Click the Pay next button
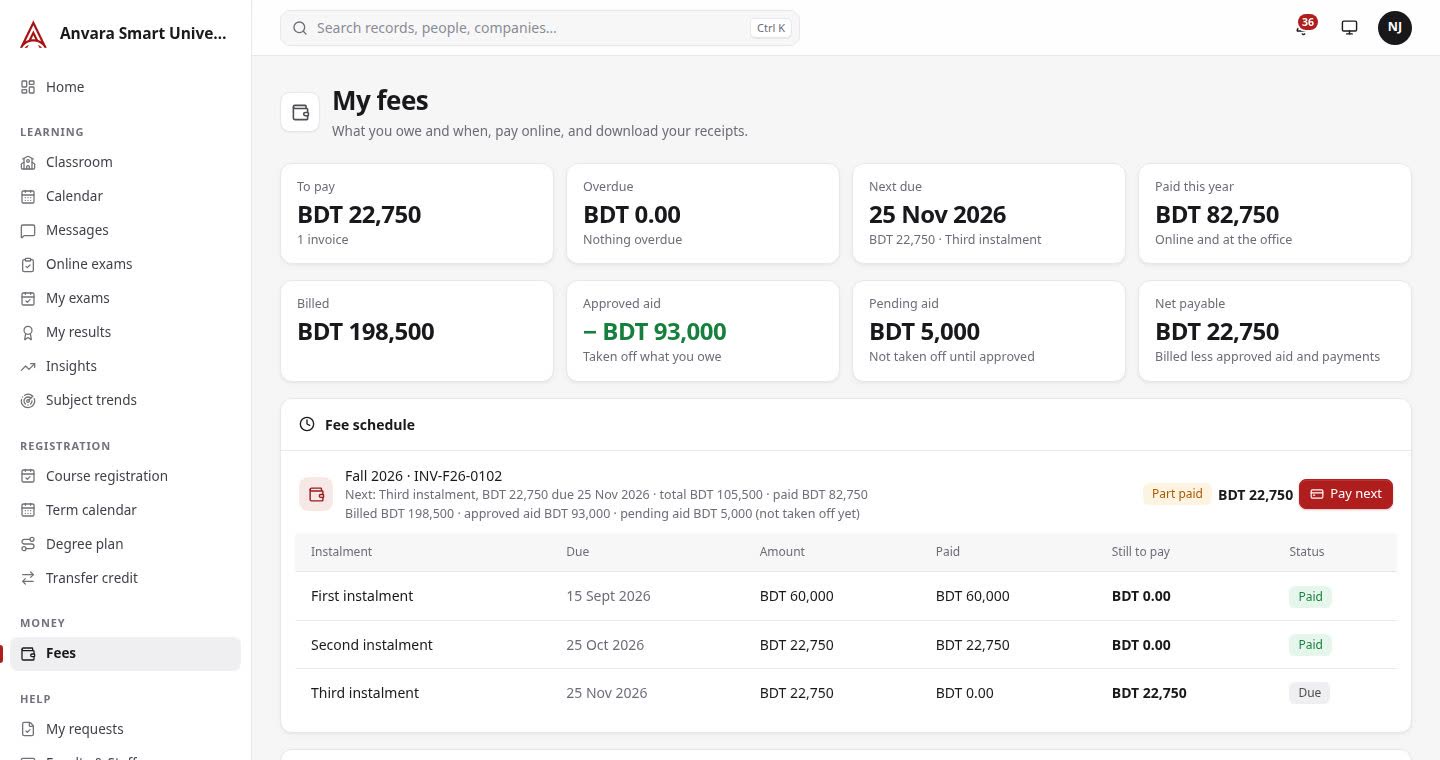This screenshot has width=1440, height=760. point(1345,494)
